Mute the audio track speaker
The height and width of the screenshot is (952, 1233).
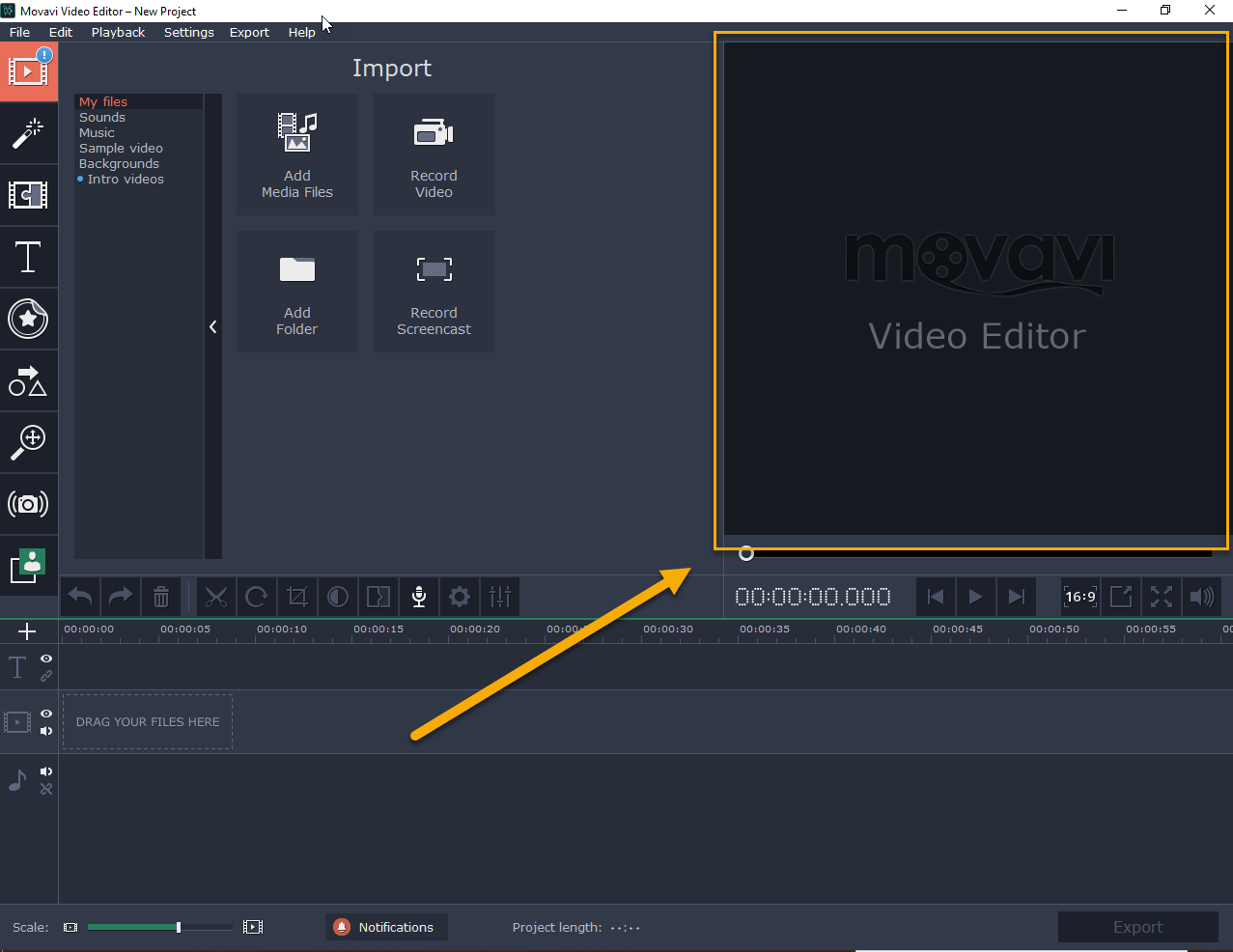point(46,771)
